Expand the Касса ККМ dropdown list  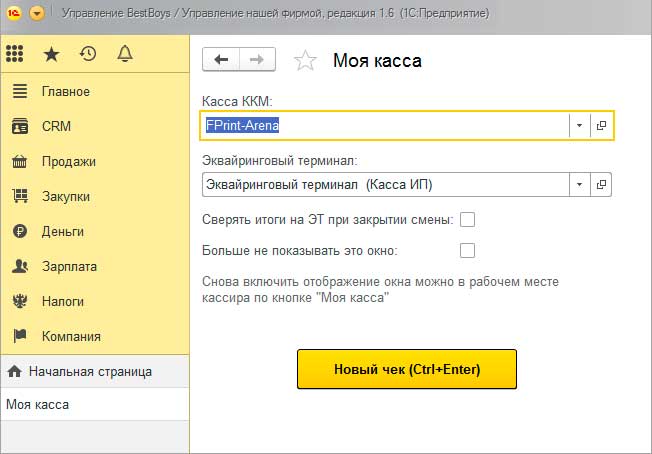(579, 125)
